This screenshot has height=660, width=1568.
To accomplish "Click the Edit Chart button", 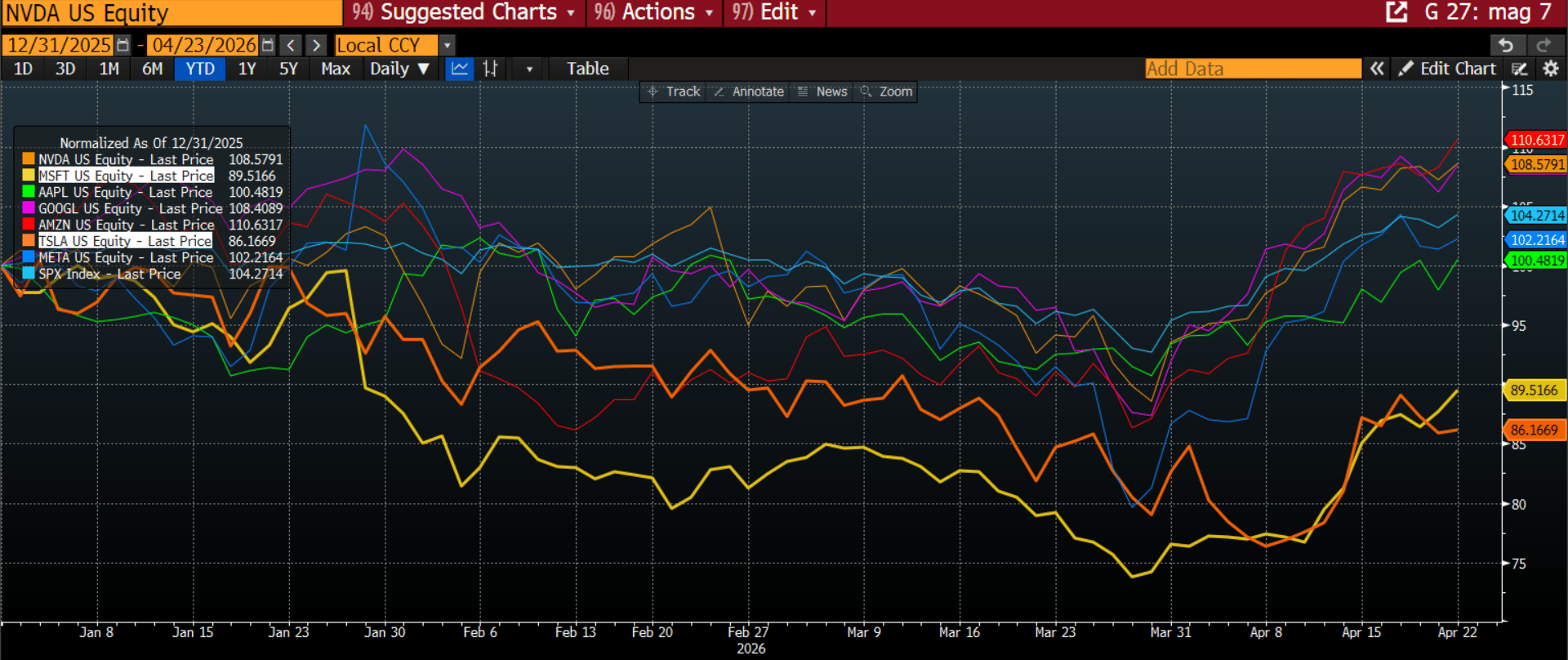I will click(1447, 69).
